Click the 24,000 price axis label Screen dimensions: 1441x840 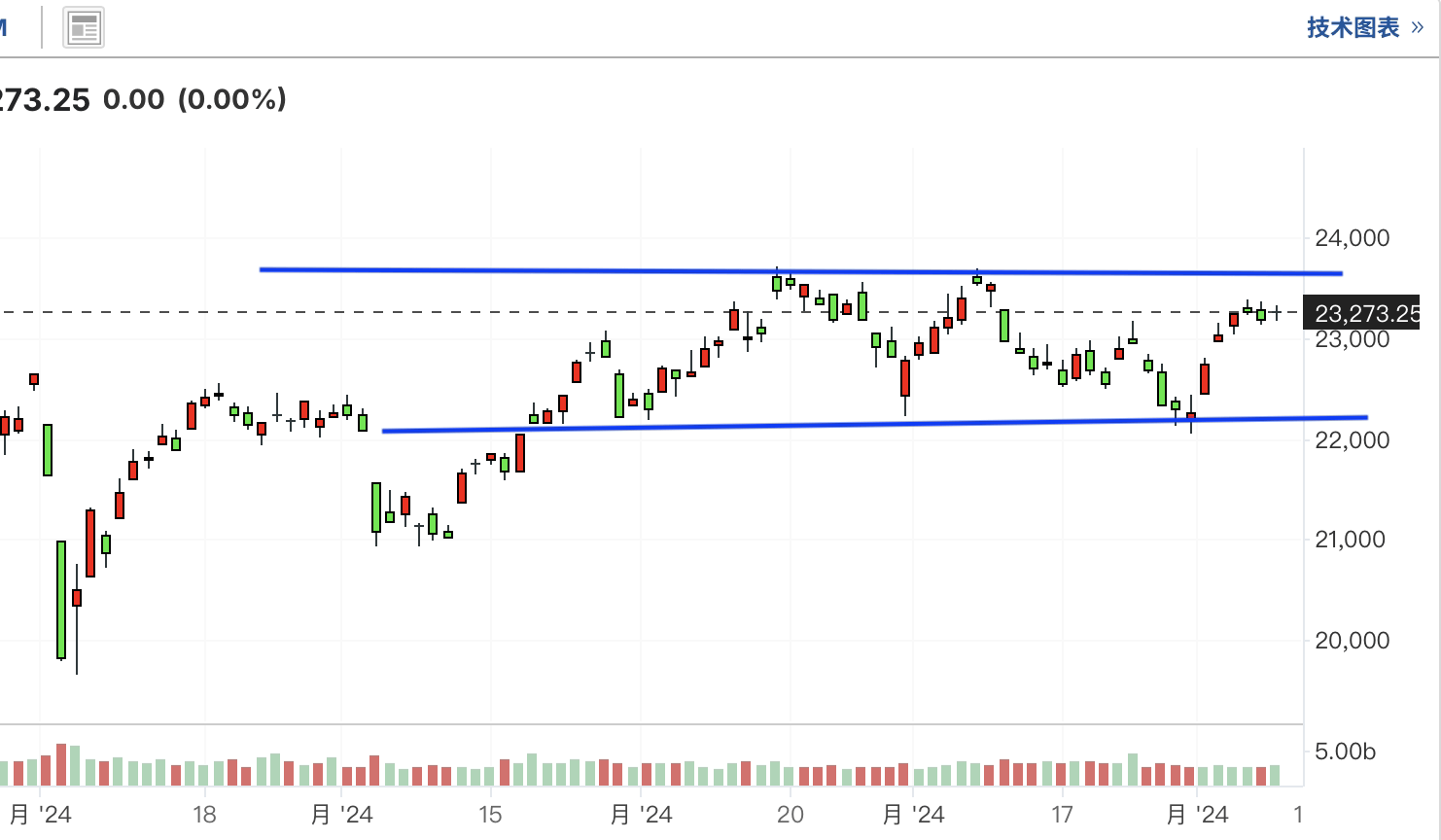click(1352, 238)
